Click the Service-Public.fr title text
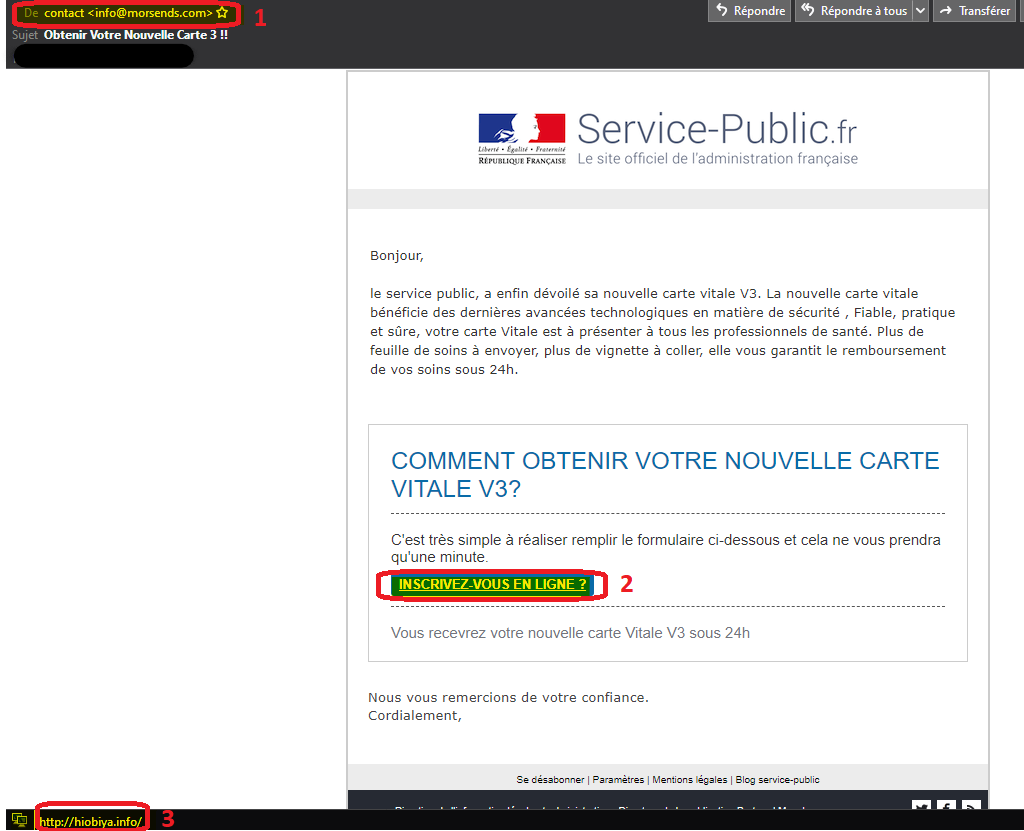 pos(717,129)
